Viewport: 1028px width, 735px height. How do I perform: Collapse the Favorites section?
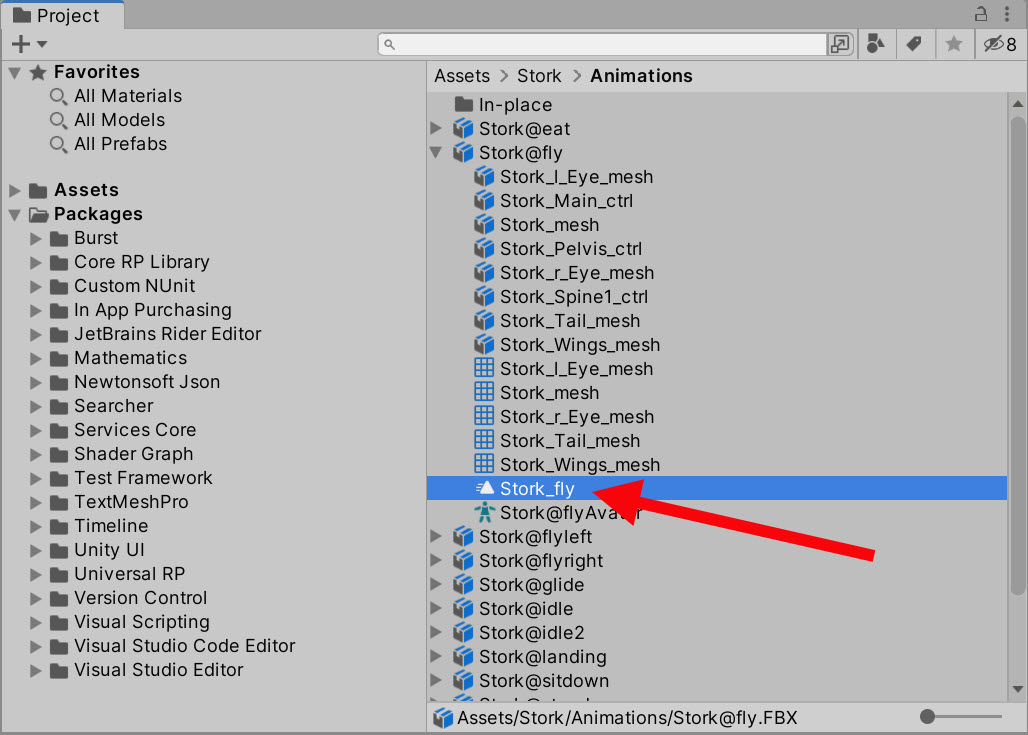(14, 72)
